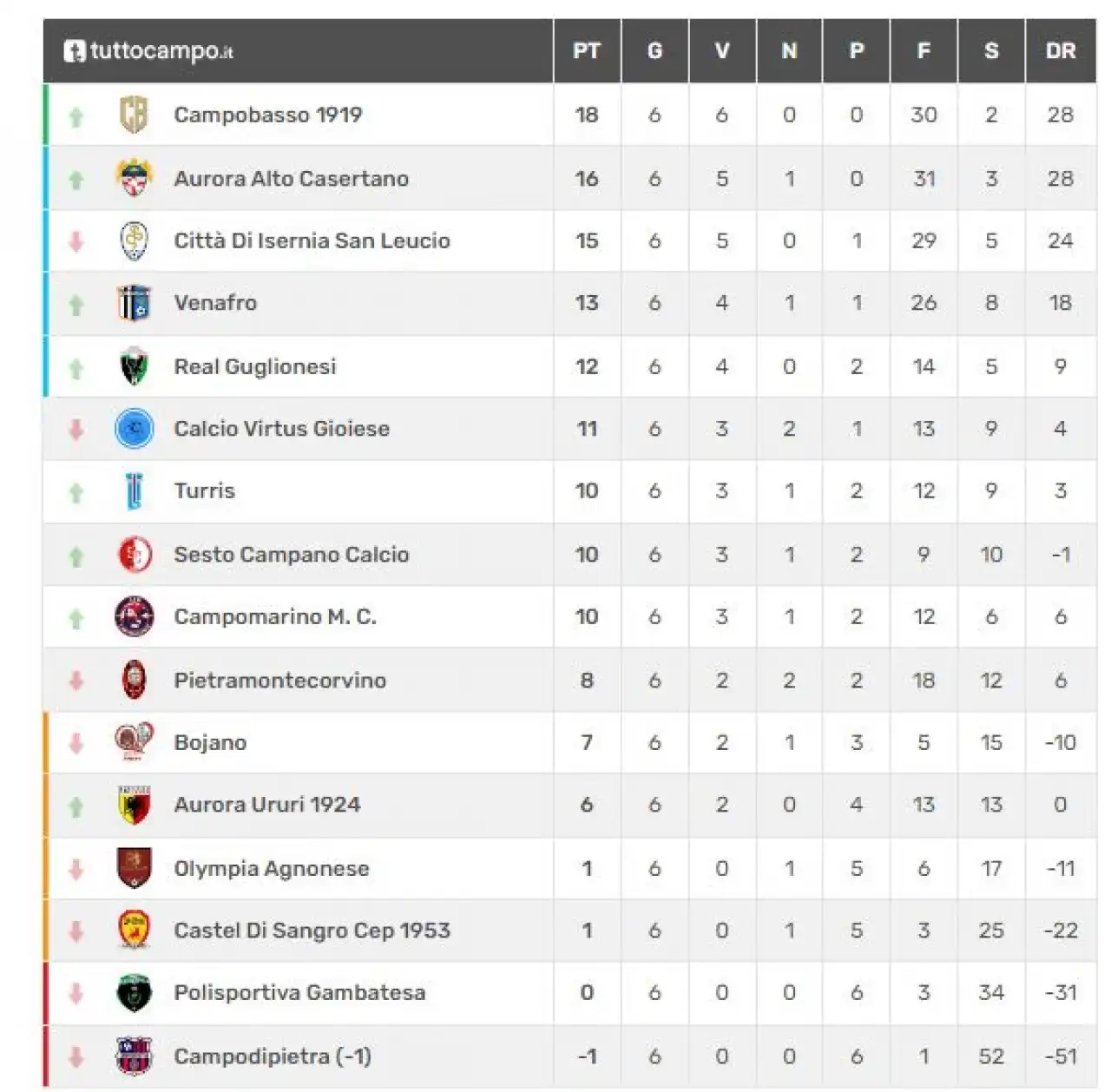Click the Aurora Alto Casertano crest
The height and width of the screenshot is (1092, 1111).
pyautogui.click(x=134, y=178)
